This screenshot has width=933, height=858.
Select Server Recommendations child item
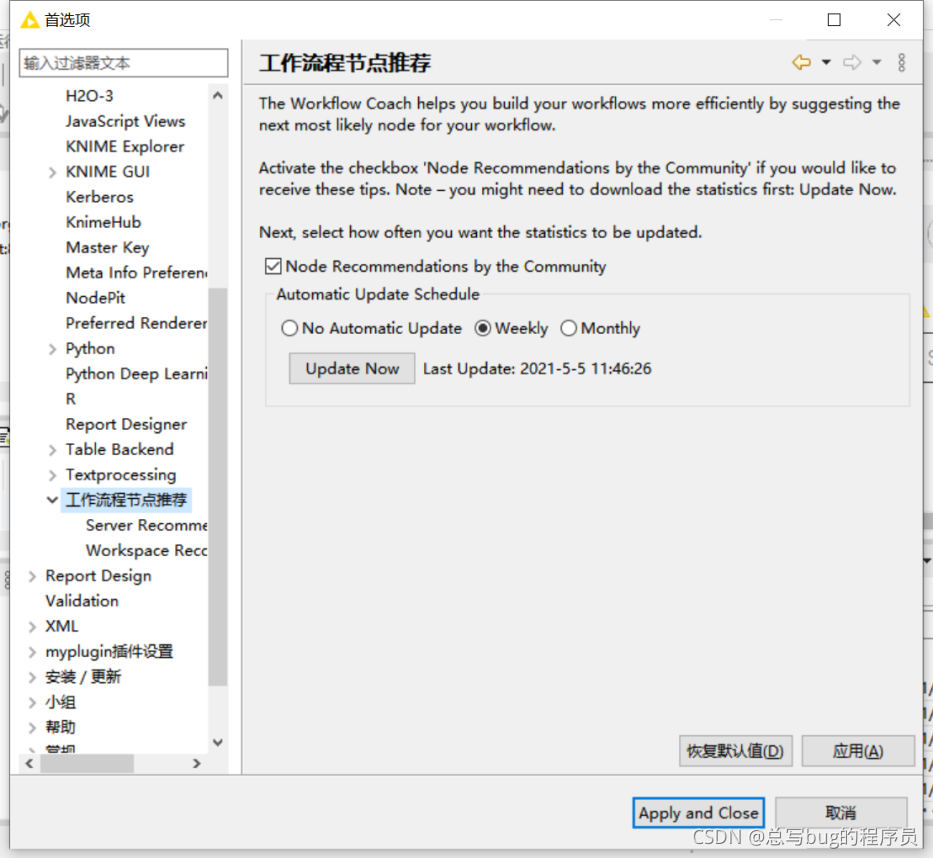(x=146, y=525)
